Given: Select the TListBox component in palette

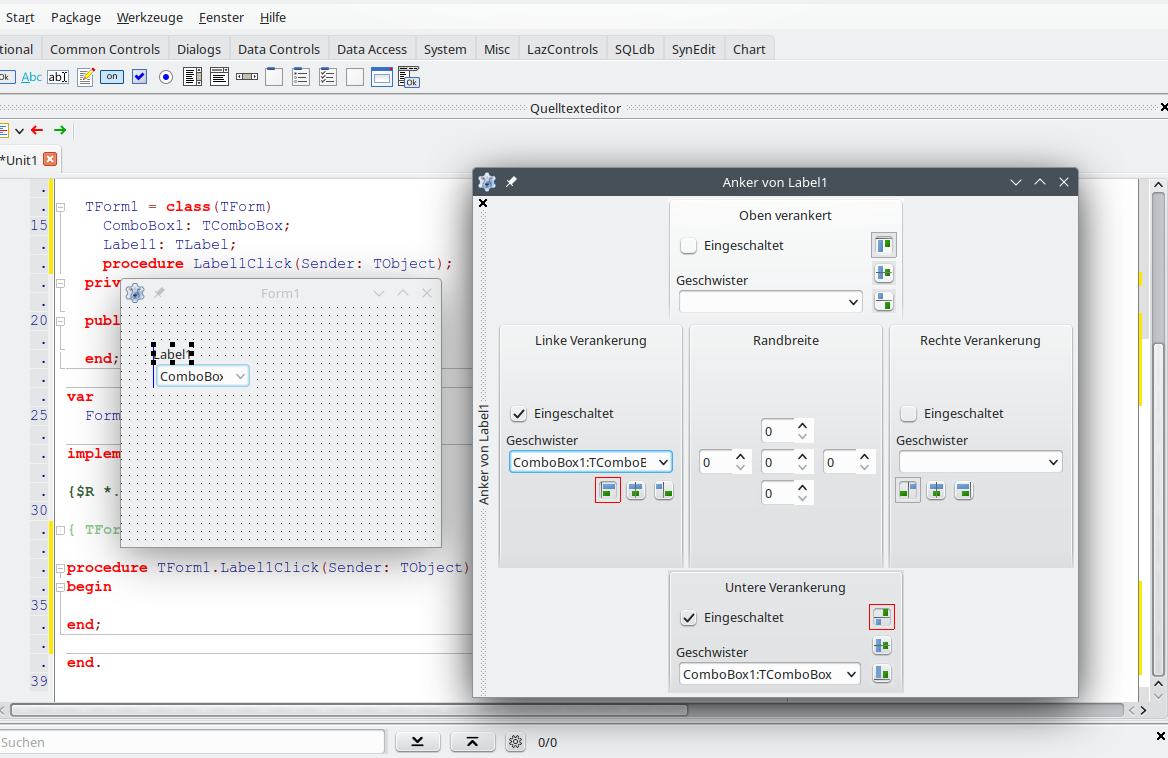Looking at the screenshot, I should (192, 77).
